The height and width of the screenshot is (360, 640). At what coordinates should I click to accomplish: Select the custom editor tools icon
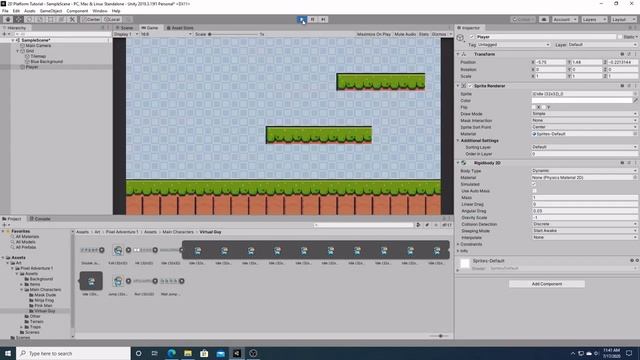click(x=72, y=19)
